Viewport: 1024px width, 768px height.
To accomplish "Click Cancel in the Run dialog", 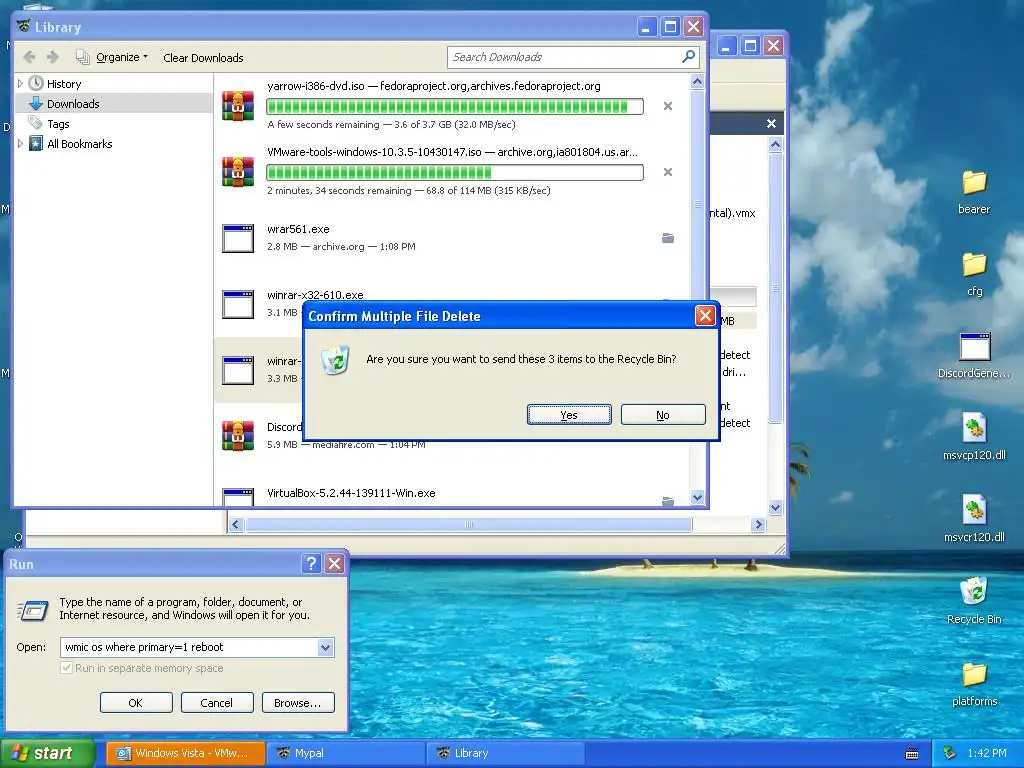I will point(217,703).
